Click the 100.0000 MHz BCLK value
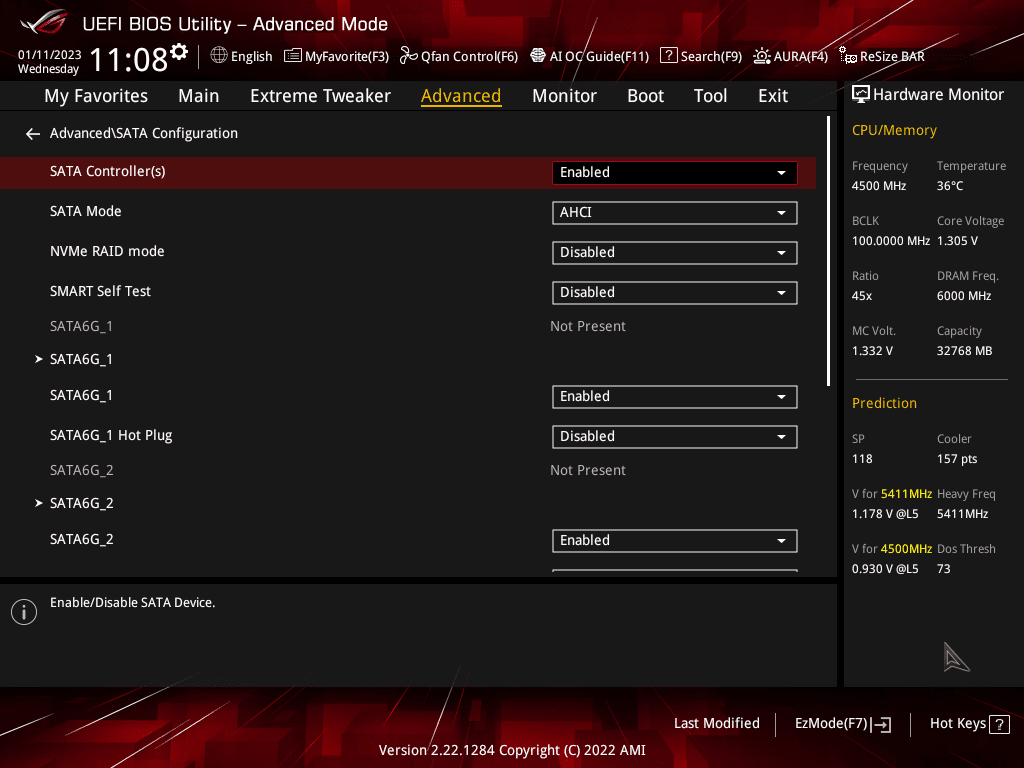 point(890,241)
